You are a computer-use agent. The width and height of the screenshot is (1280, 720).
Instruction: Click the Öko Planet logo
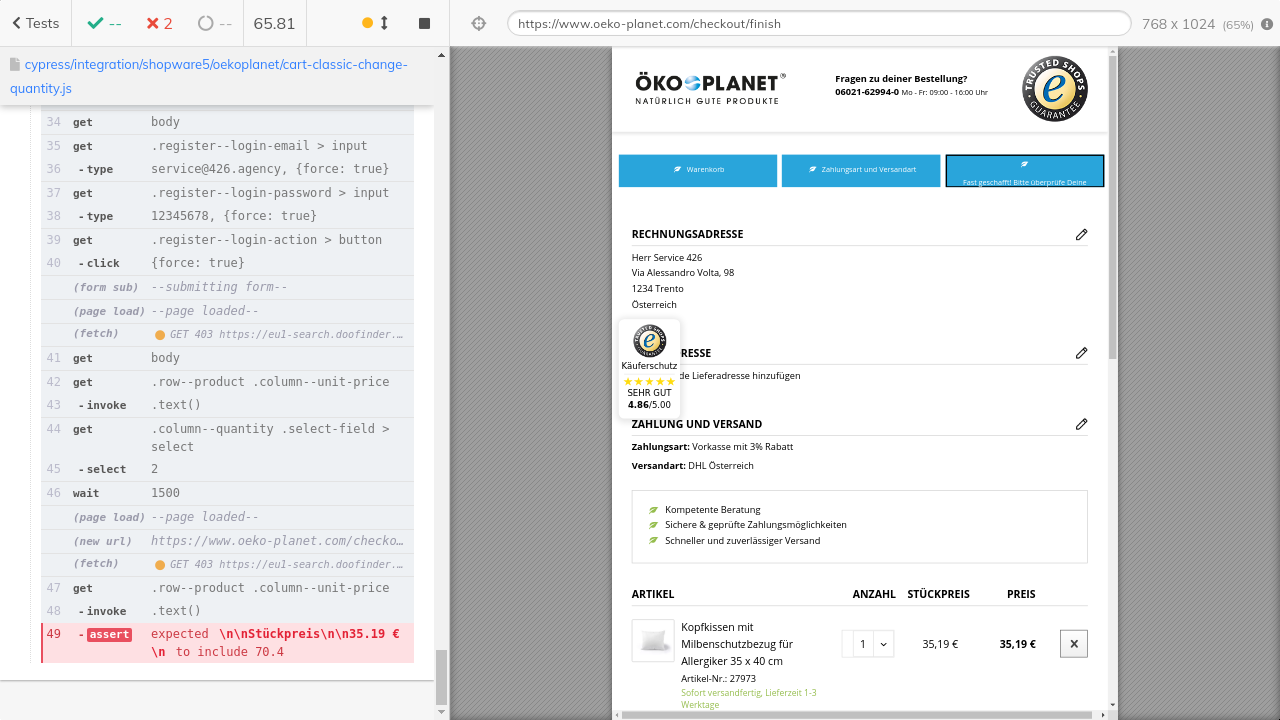(x=710, y=88)
